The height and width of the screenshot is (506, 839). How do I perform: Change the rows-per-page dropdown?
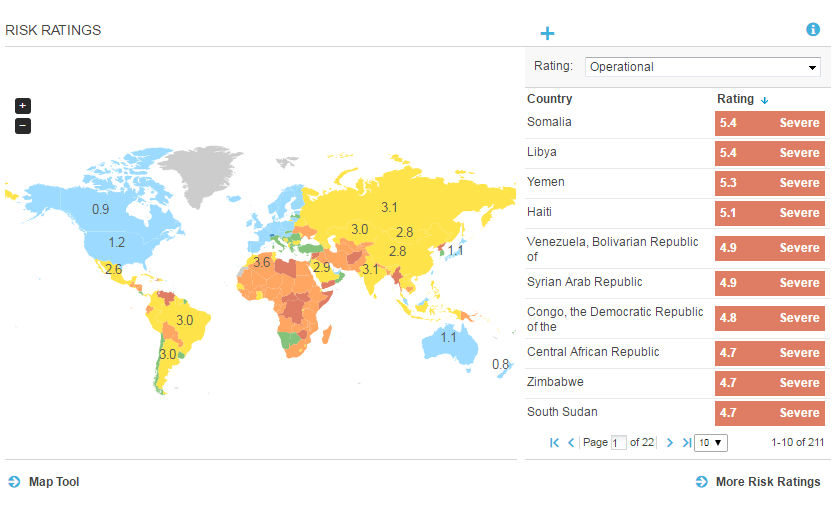tap(711, 442)
